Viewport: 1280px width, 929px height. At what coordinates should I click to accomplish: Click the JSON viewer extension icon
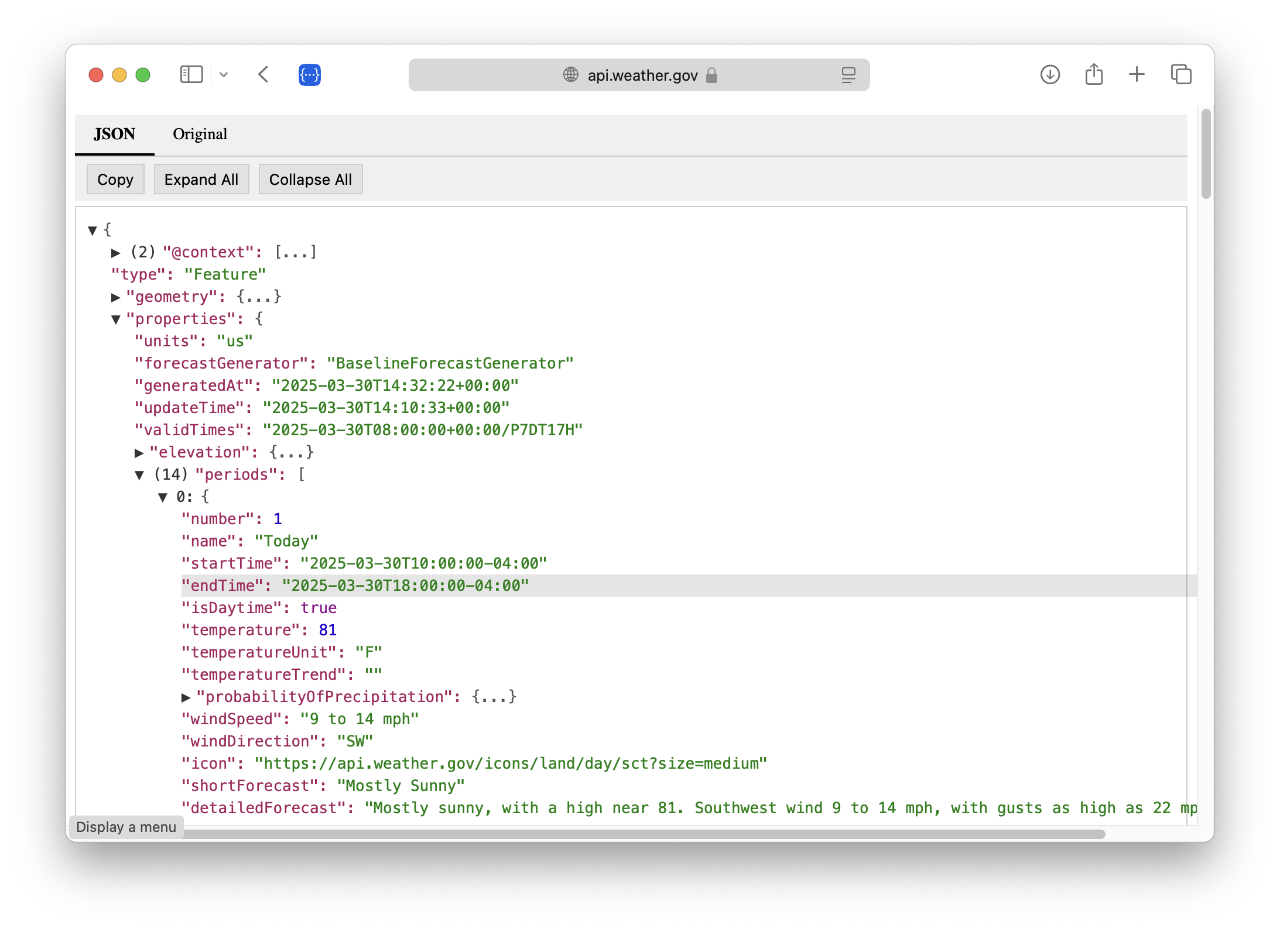pos(309,74)
